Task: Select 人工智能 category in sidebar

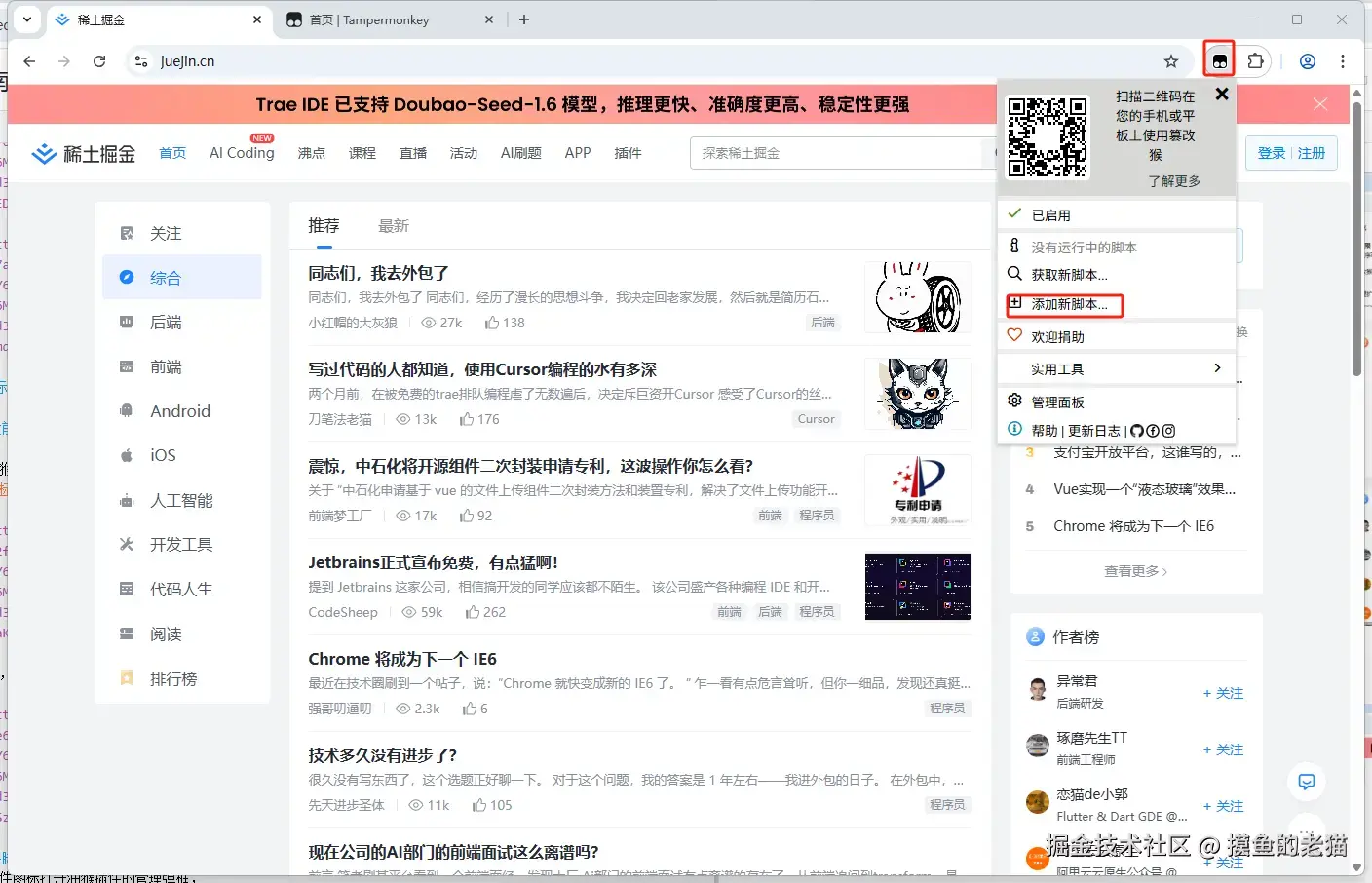Action: (182, 501)
